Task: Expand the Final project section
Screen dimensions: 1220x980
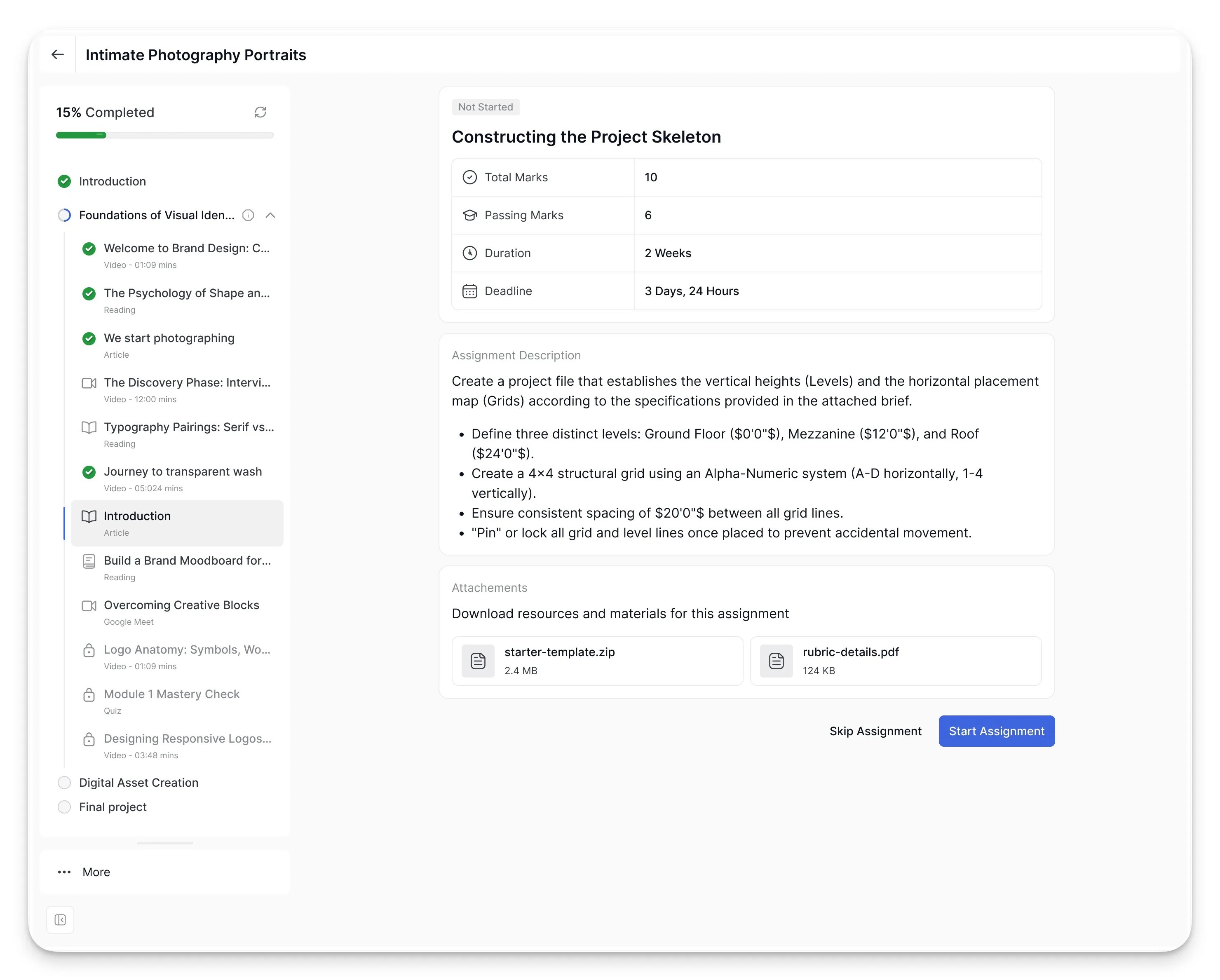Action: [x=113, y=807]
